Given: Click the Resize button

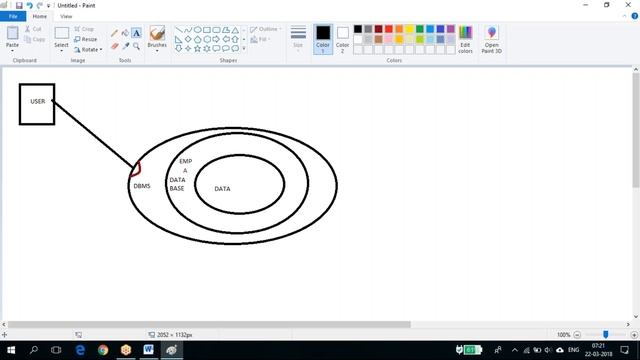Looking at the screenshot, I should [86, 39].
